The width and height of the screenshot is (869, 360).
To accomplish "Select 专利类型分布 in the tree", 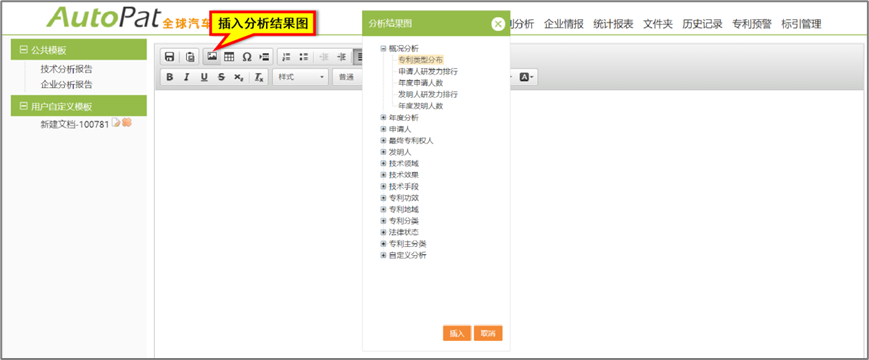I will pyautogui.click(x=420, y=60).
